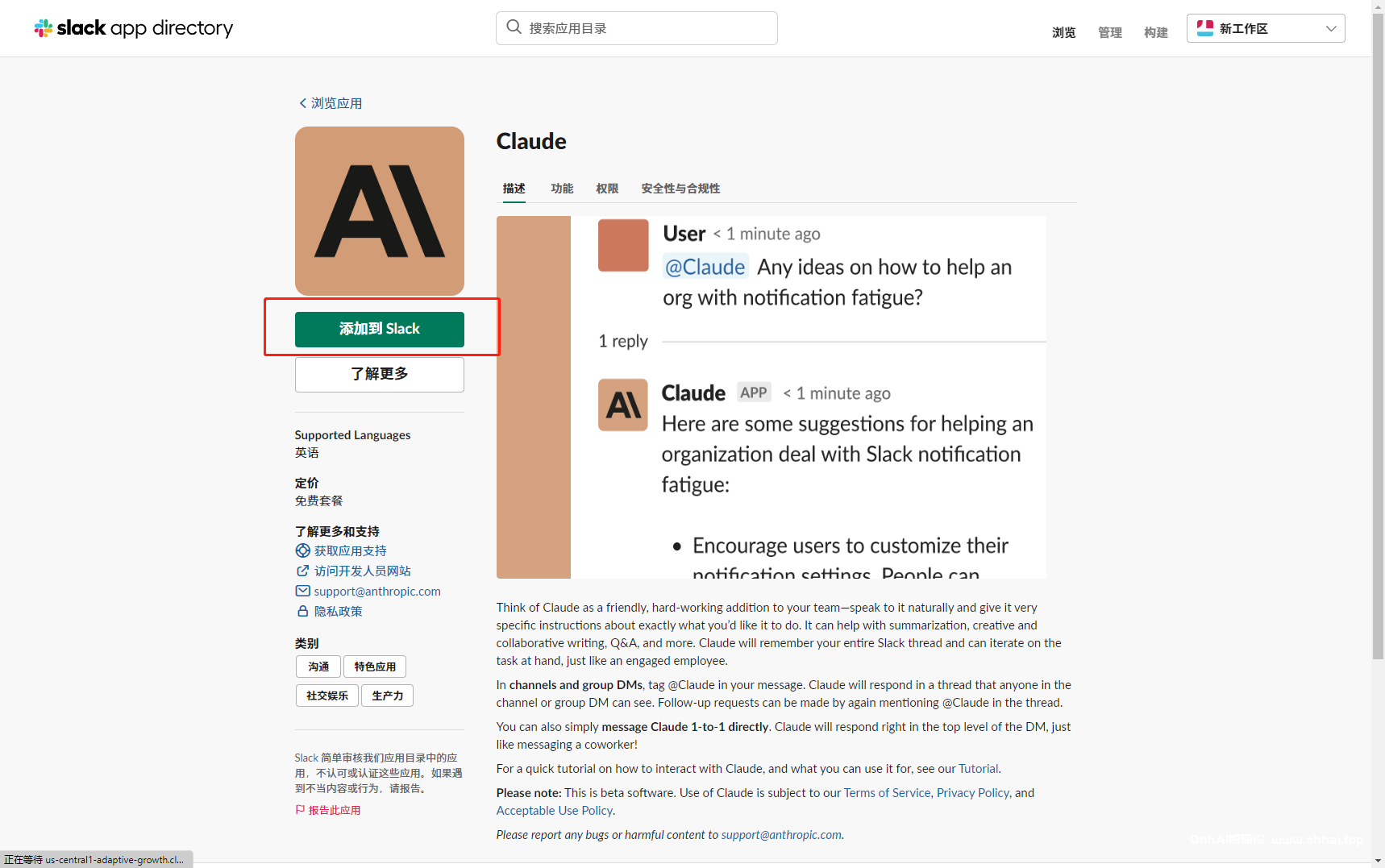Viewport: 1385px width, 868px height.
Task: Switch to the 功能 tab
Action: tap(562, 189)
